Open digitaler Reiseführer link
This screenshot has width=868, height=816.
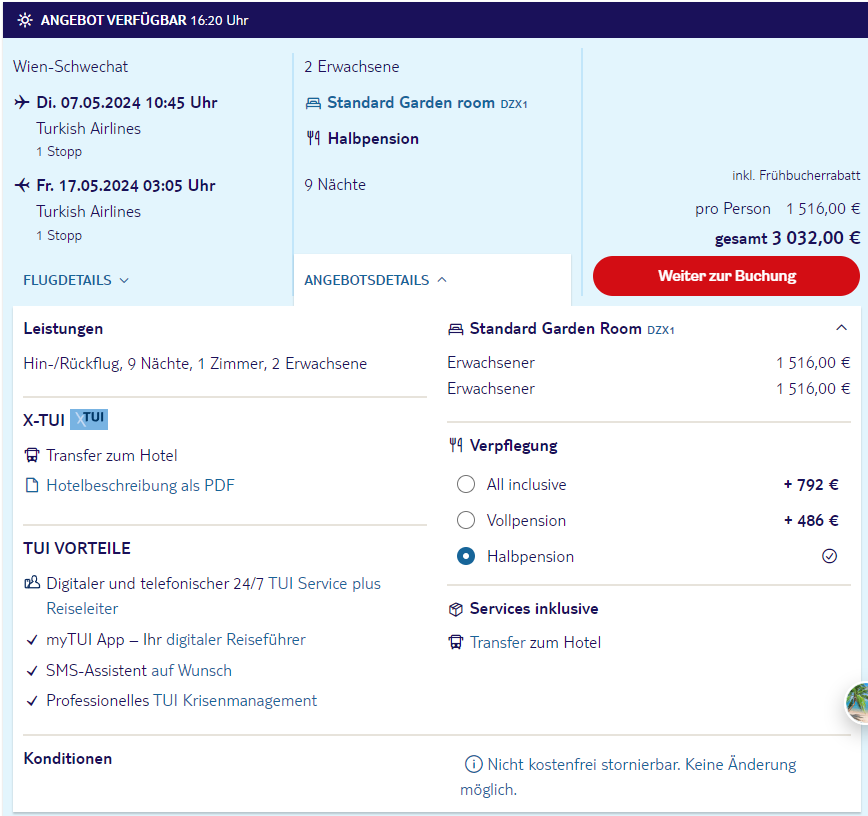(236, 640)
